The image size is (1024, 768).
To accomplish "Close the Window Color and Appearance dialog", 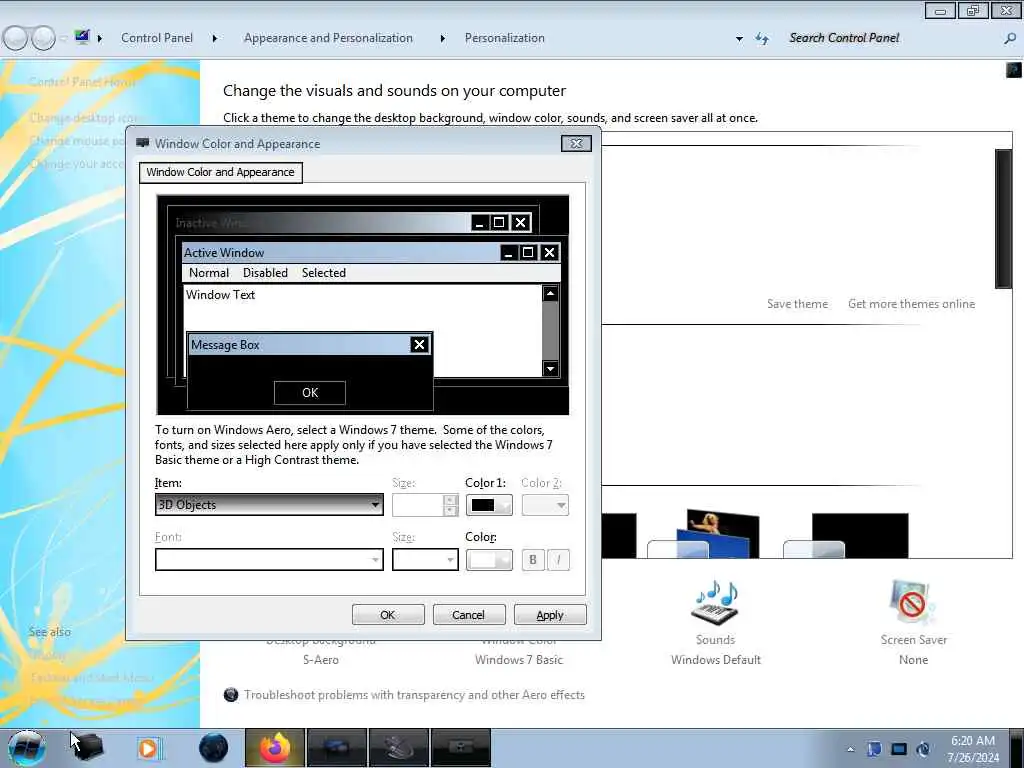I will [x=576, y=144].
